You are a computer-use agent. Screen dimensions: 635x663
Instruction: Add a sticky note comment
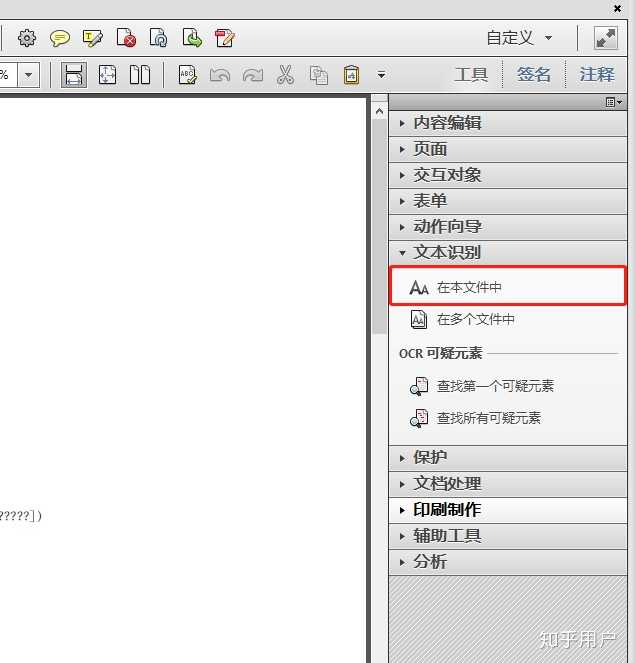click(60, 38)
